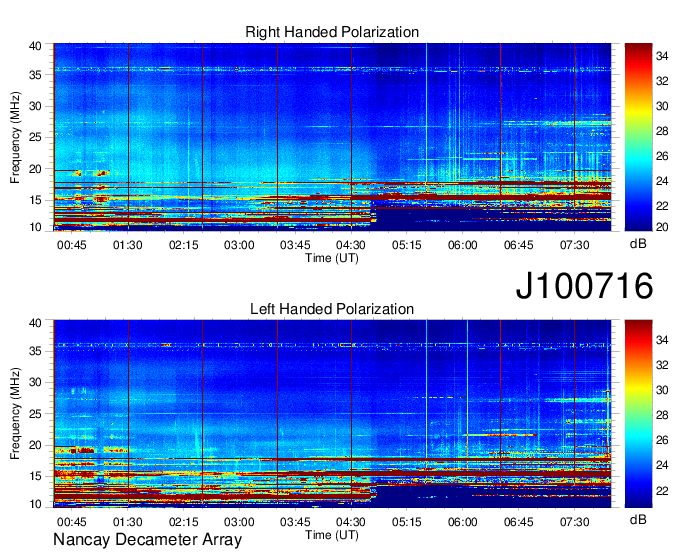Click the '20' value on Right Handed color bar
The image size is (680, 552).
coord(662,227)
